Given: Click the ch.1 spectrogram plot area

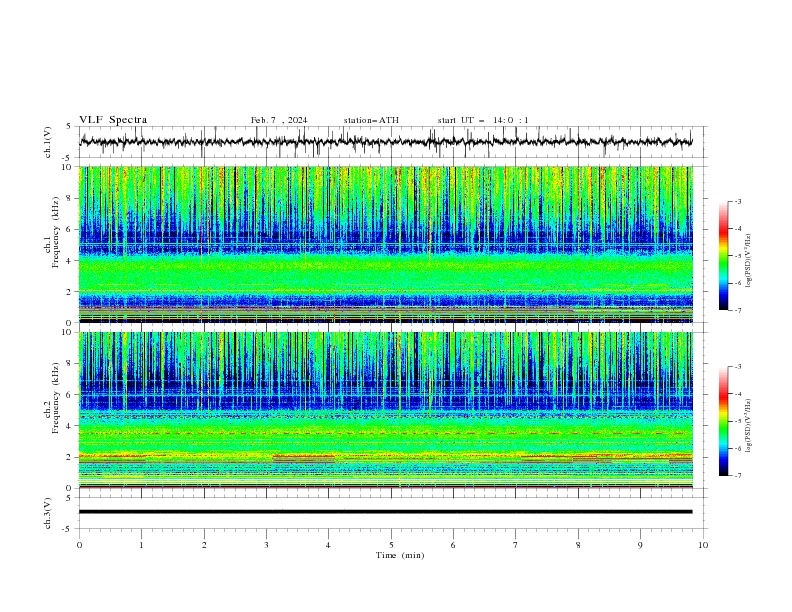Looking at the screenshot, I should [386, 244].
